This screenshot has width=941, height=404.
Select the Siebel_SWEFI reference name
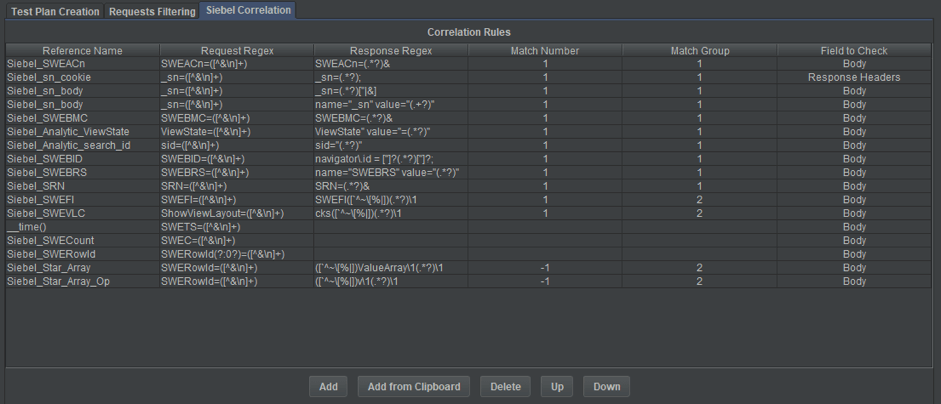pos(83,200)
